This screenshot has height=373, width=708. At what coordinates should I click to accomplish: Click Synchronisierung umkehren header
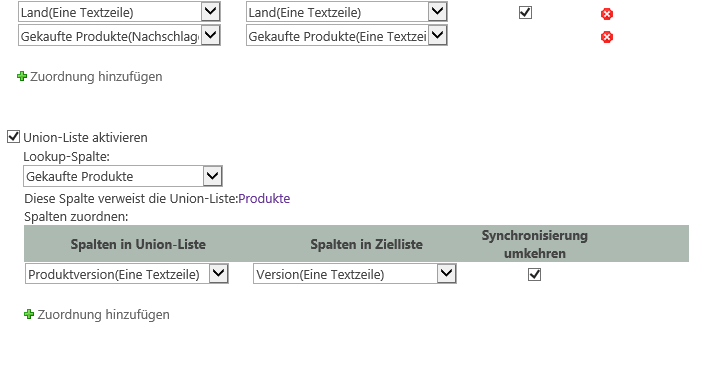(535, 244)
